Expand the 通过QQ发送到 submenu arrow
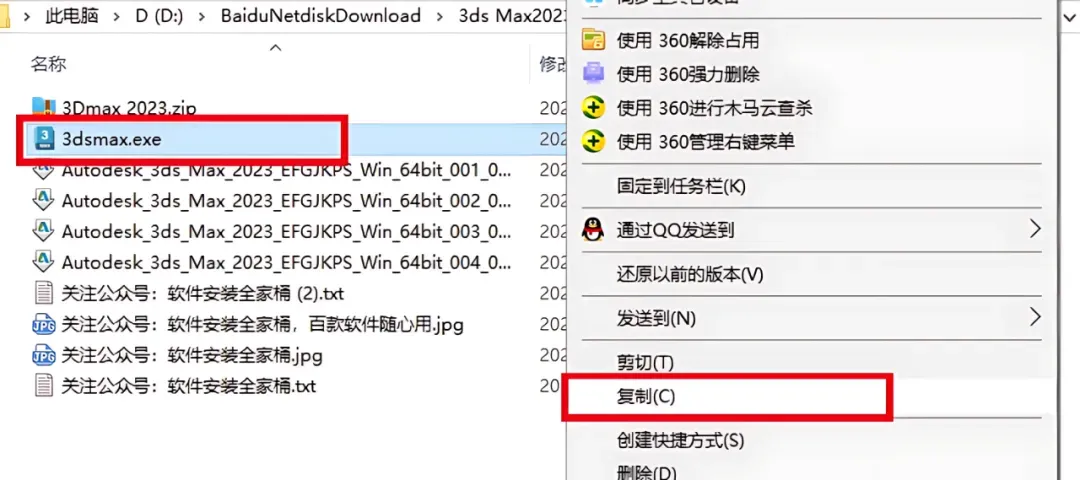The height and width of the screenshot is (480, 1080). (1035, 228)
